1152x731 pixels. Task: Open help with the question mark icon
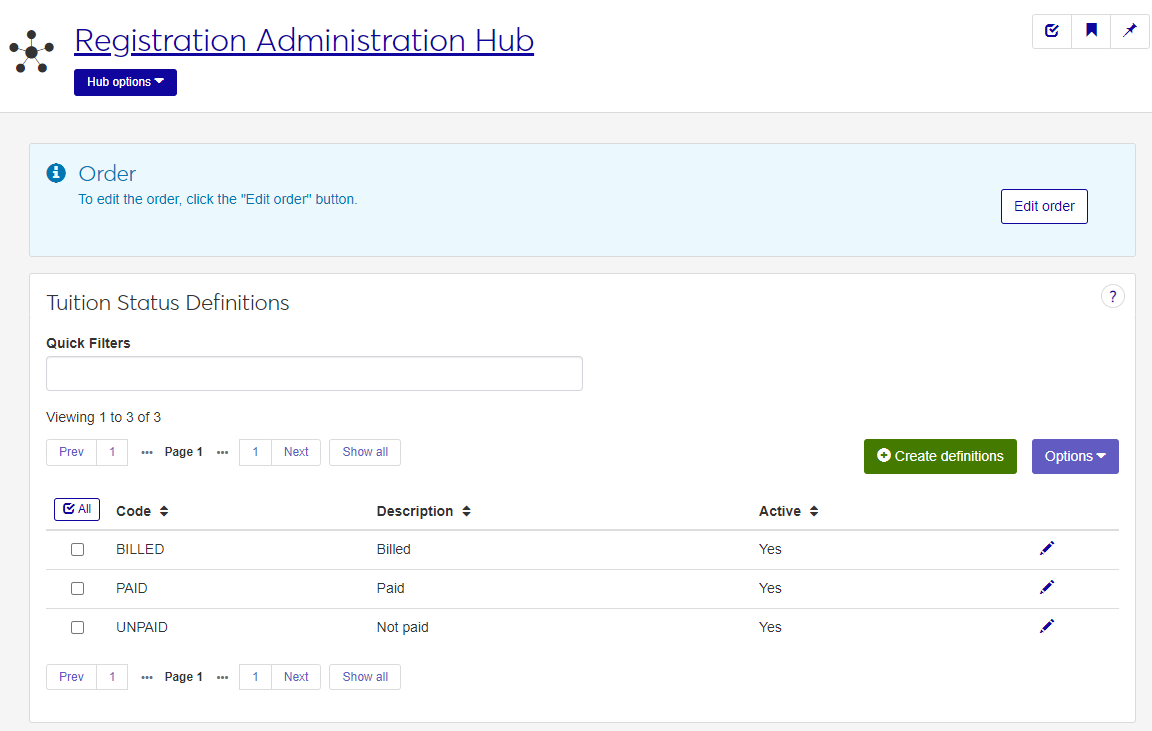tap(1113, 296)
